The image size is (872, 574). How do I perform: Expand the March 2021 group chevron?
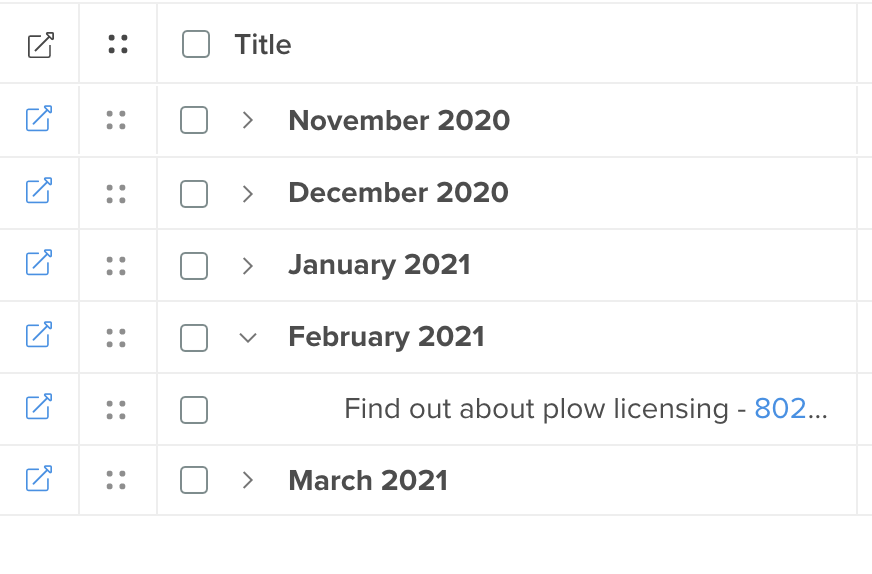(248, 480)
